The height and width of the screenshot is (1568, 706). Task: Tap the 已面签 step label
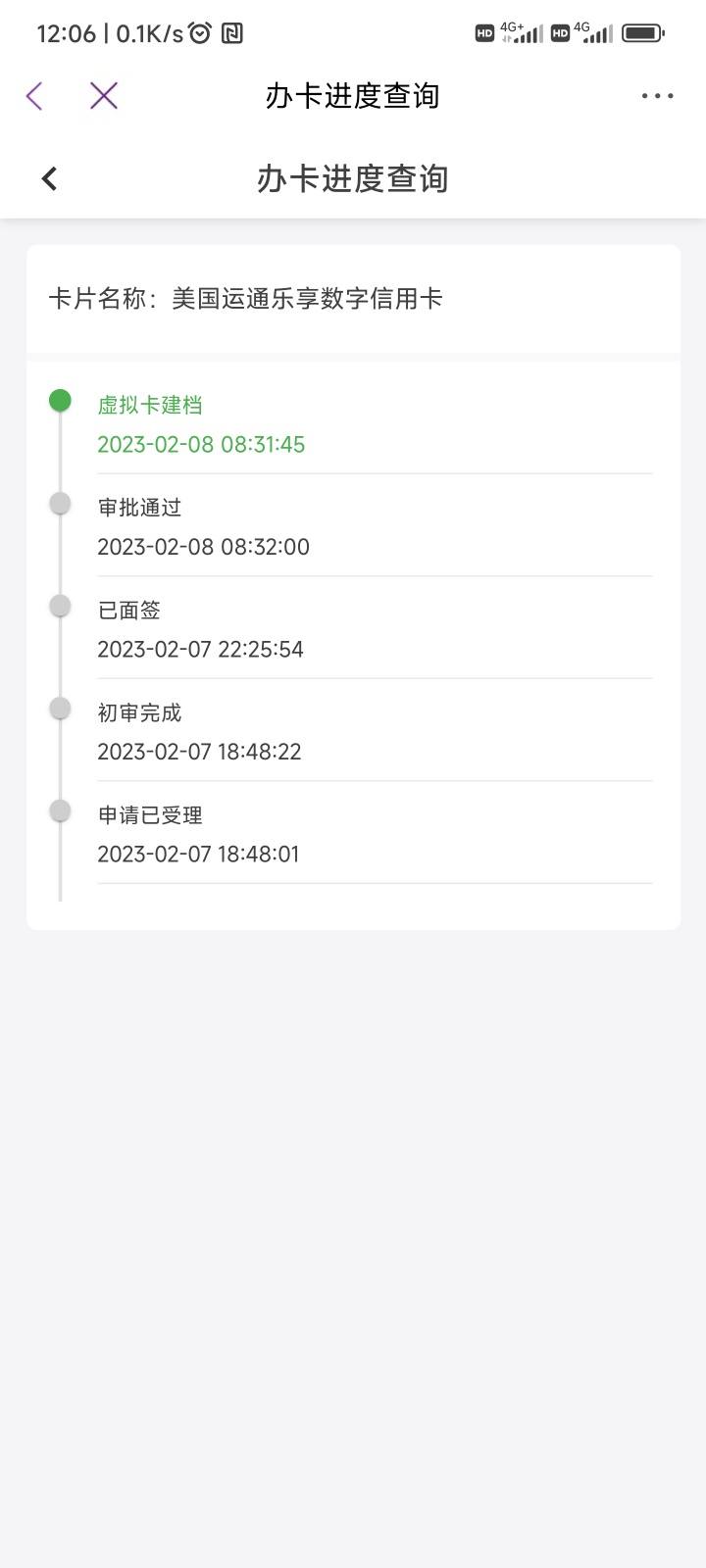click(128, 611)
